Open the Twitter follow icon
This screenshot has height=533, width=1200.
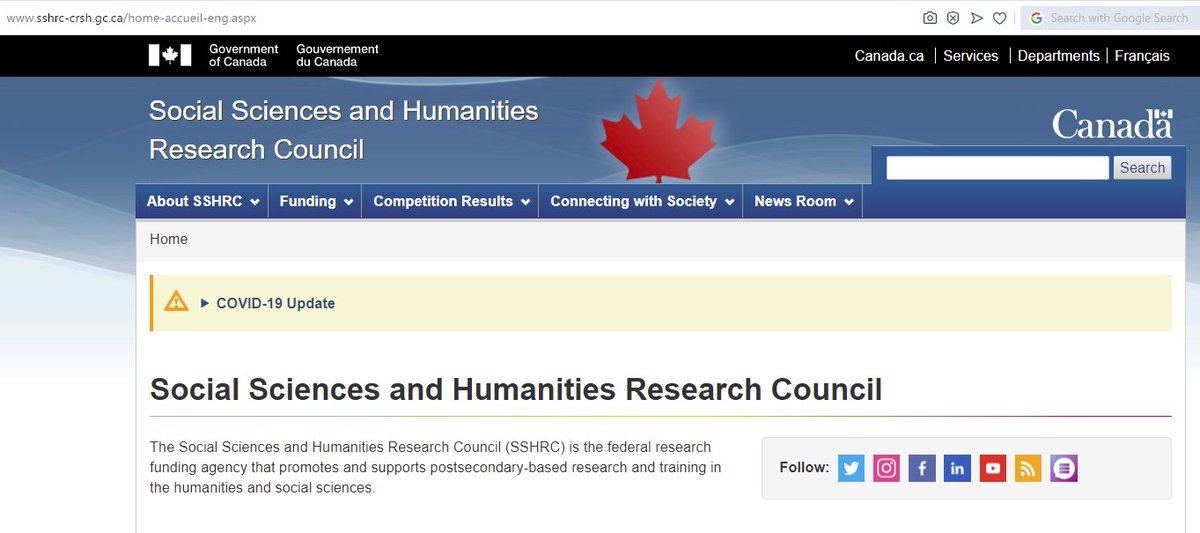(x=851, y=468)
